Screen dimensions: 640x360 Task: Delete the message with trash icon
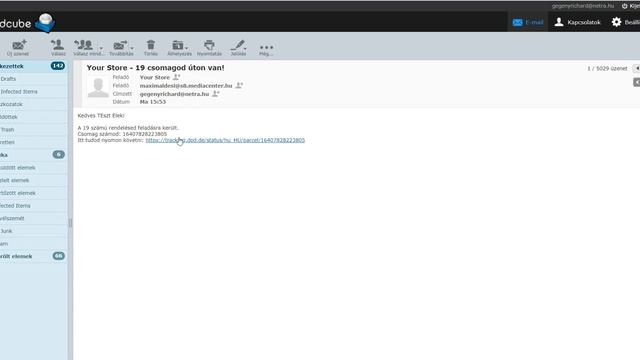tap(151, 48)
